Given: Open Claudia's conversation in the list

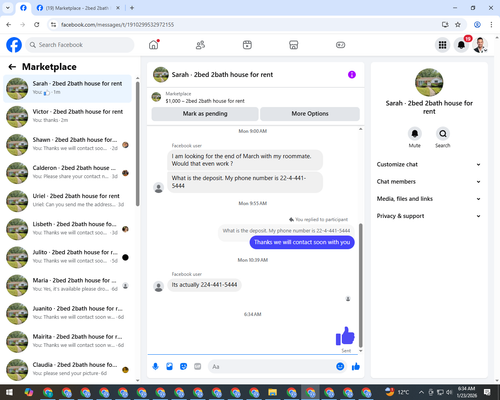Looking at the screenshot, I should pos(67,370).
